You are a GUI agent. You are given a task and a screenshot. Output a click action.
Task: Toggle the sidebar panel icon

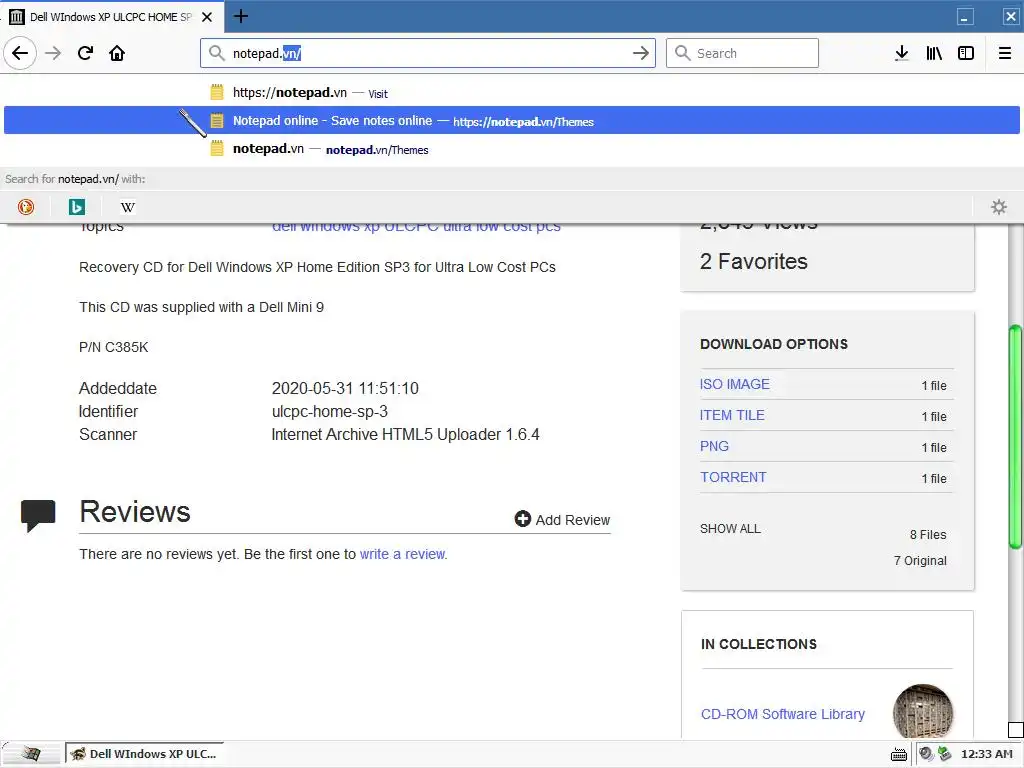tap(966, 53)
